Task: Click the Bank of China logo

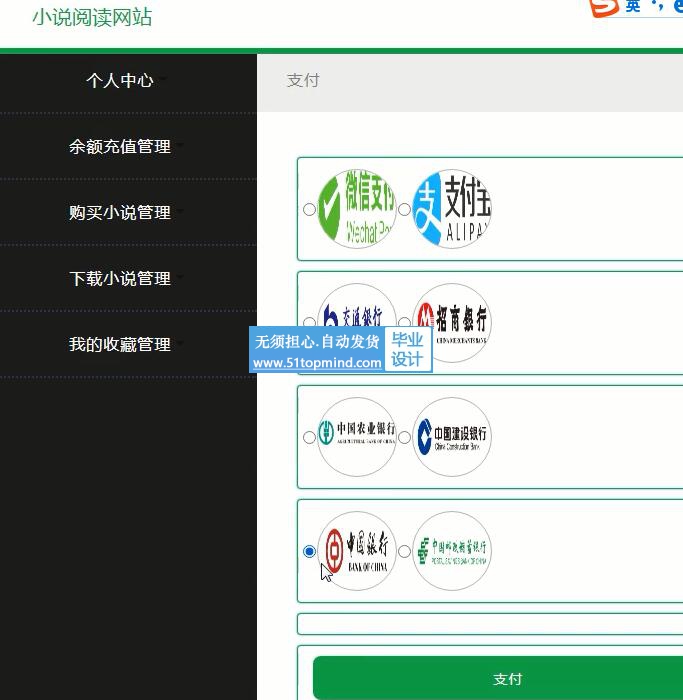Action: [357, 551]
